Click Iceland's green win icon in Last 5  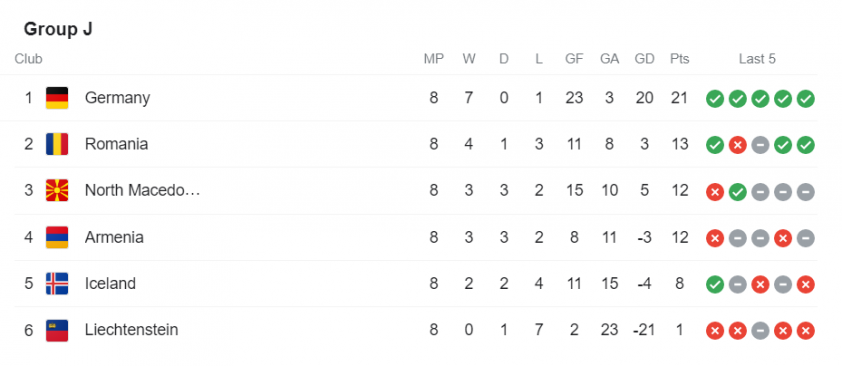click(715, 284)
